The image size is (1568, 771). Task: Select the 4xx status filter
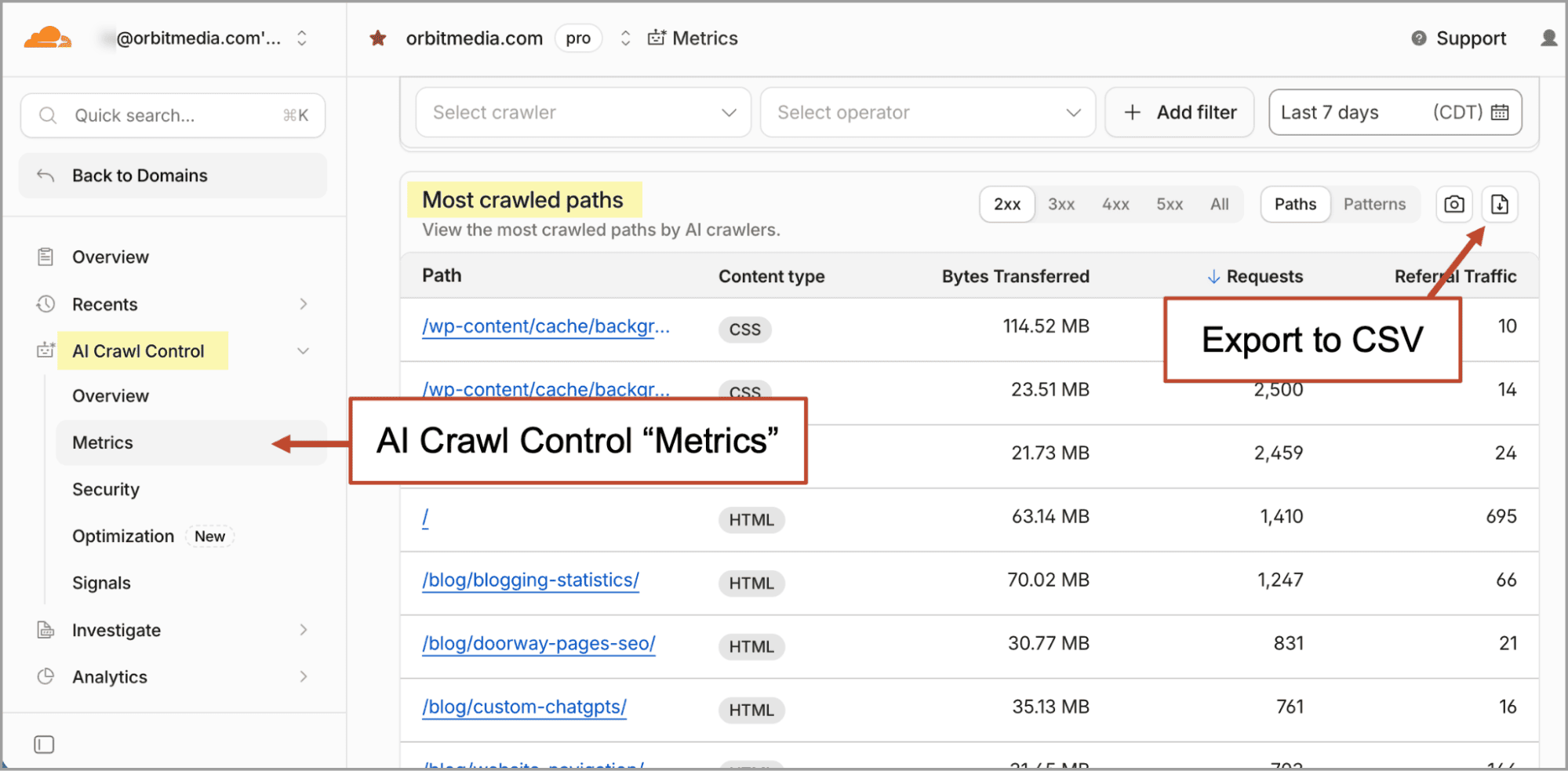pyautogui.click(x=1115, y=204)
